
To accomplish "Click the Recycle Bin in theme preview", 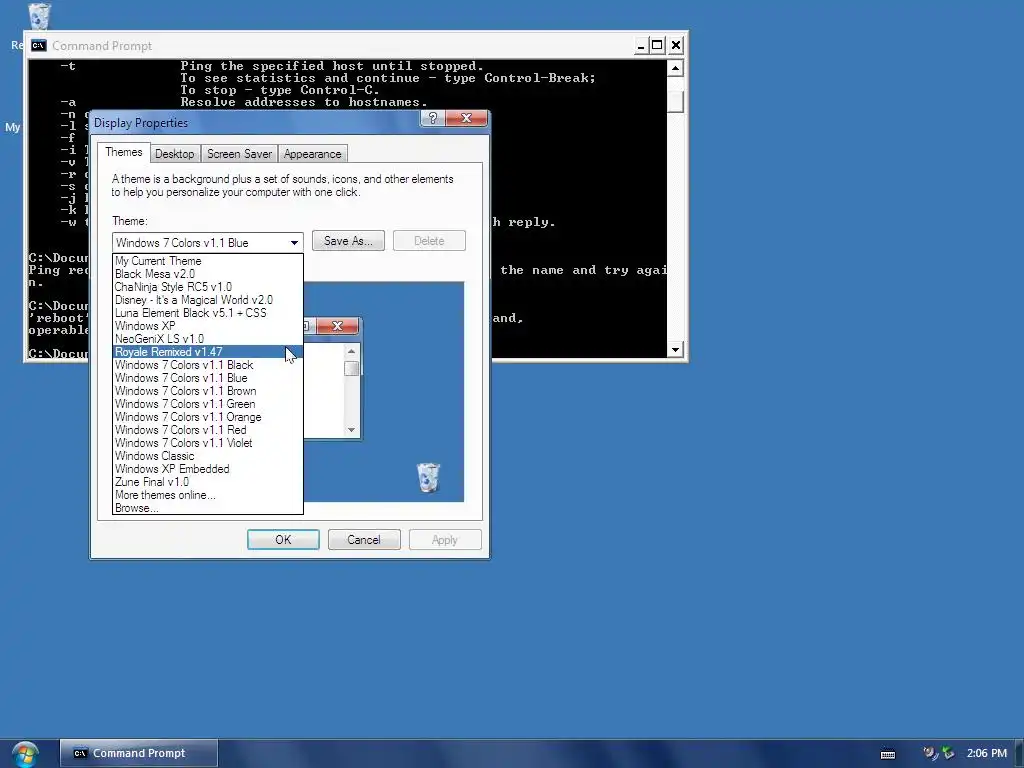I will coord(428,477).
